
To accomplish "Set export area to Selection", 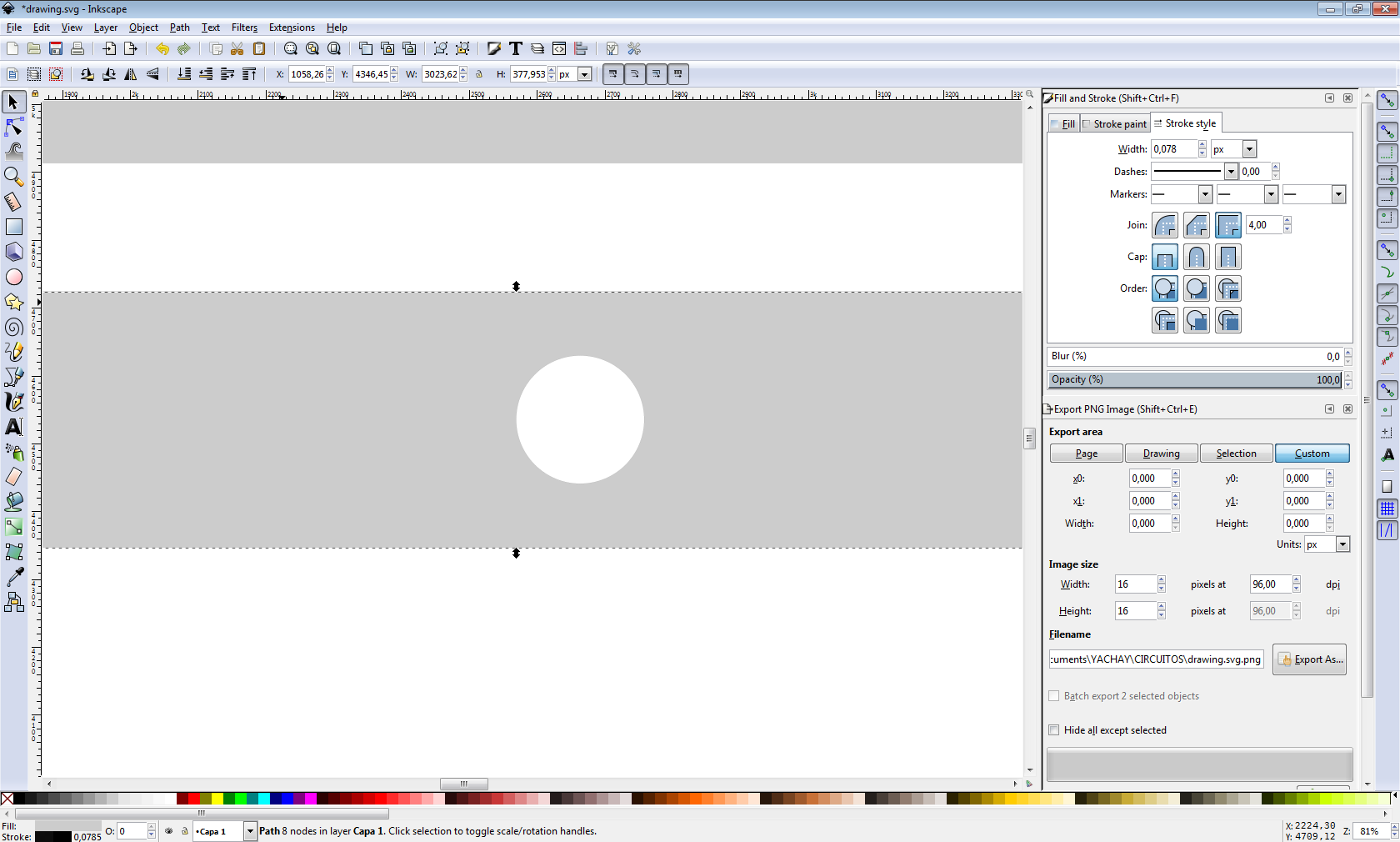I will pos(1237,454).
